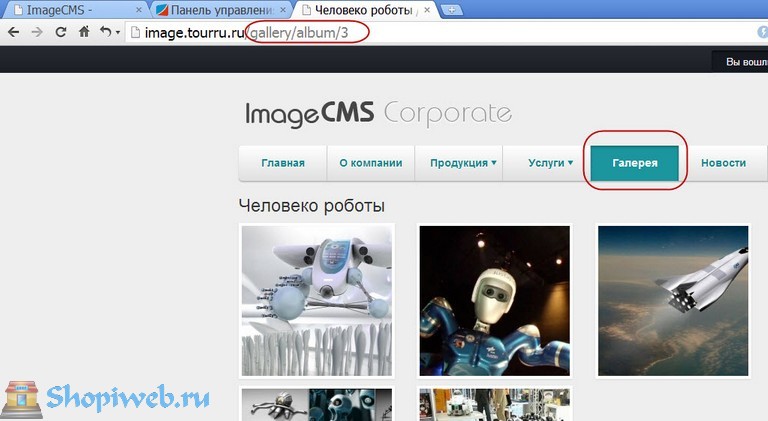This screenshot has width=768, height=421.
Task: Go forward with the browser forward arrow
Action: click(37, 32)
